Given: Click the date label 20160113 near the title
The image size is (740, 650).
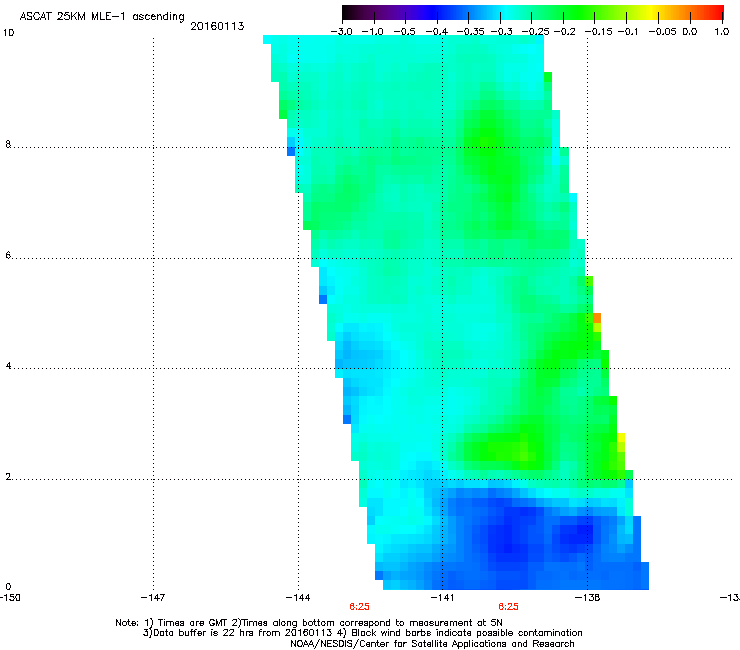Looking at the screenshot, I should pyautogui.click(x=217, y=26).
